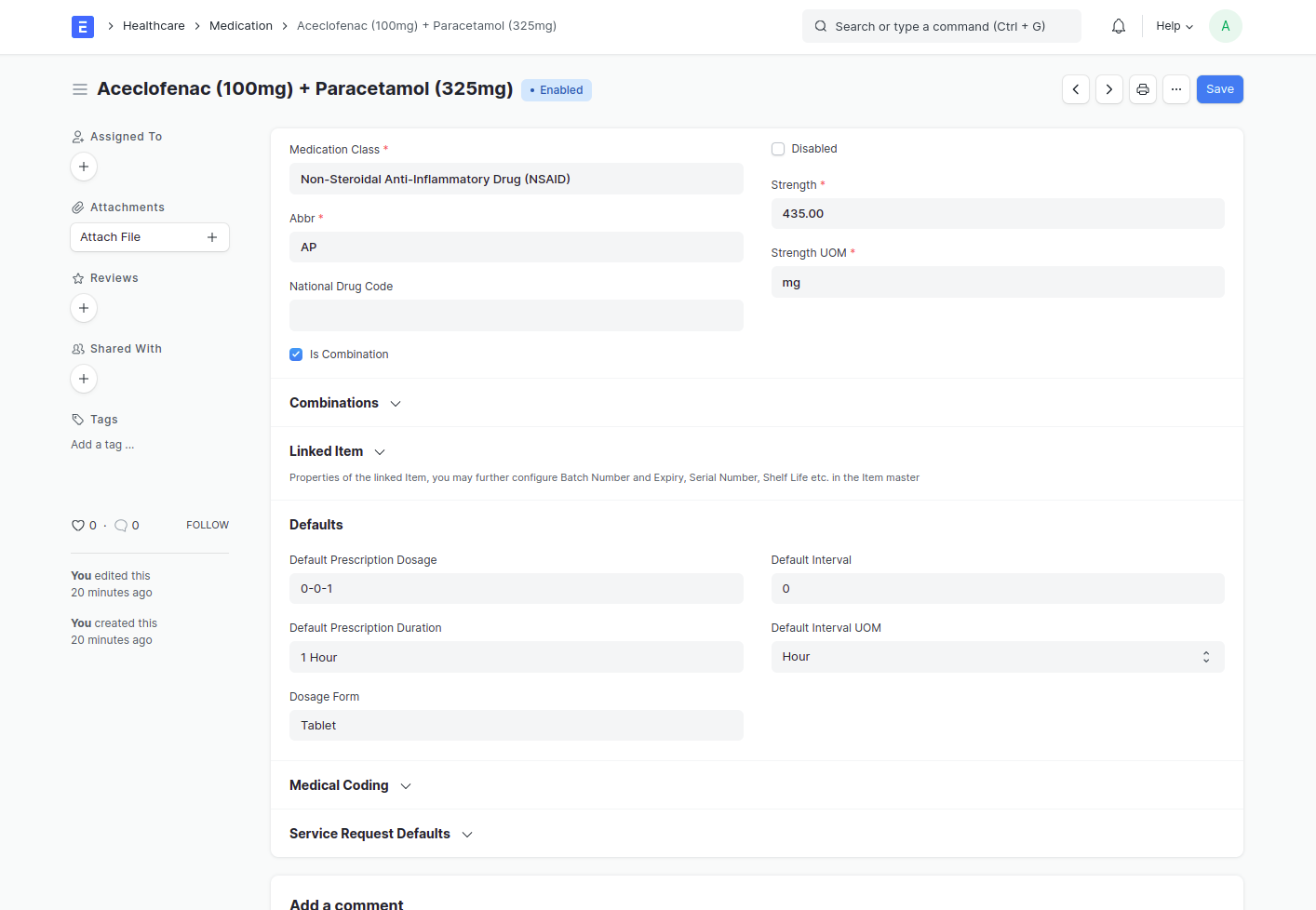Viewport: 1316px width, 910px height.
Task: Open the three-dots more actions menu
Action: [x=1176, y=89]
